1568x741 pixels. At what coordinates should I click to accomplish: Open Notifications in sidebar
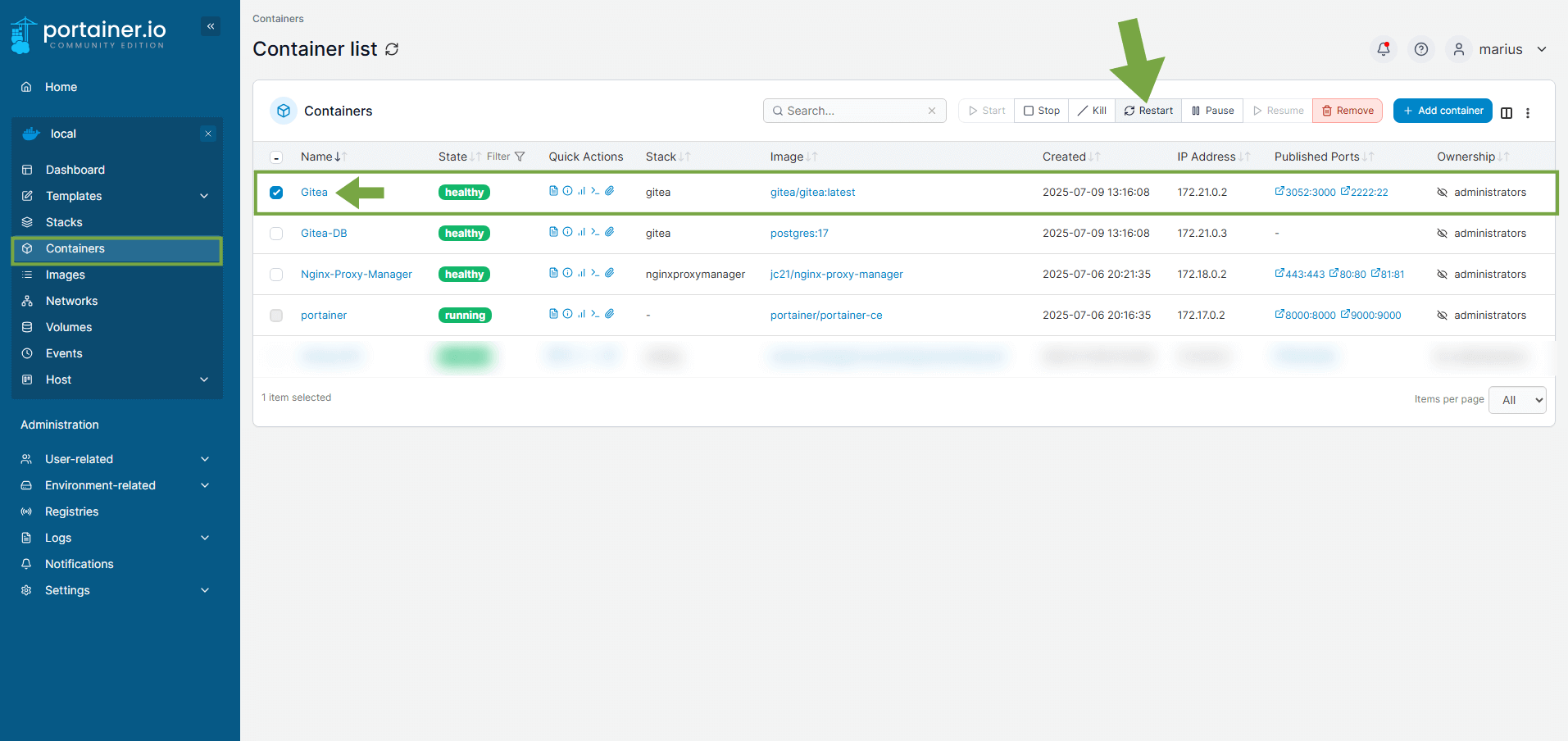coord(116,564)
